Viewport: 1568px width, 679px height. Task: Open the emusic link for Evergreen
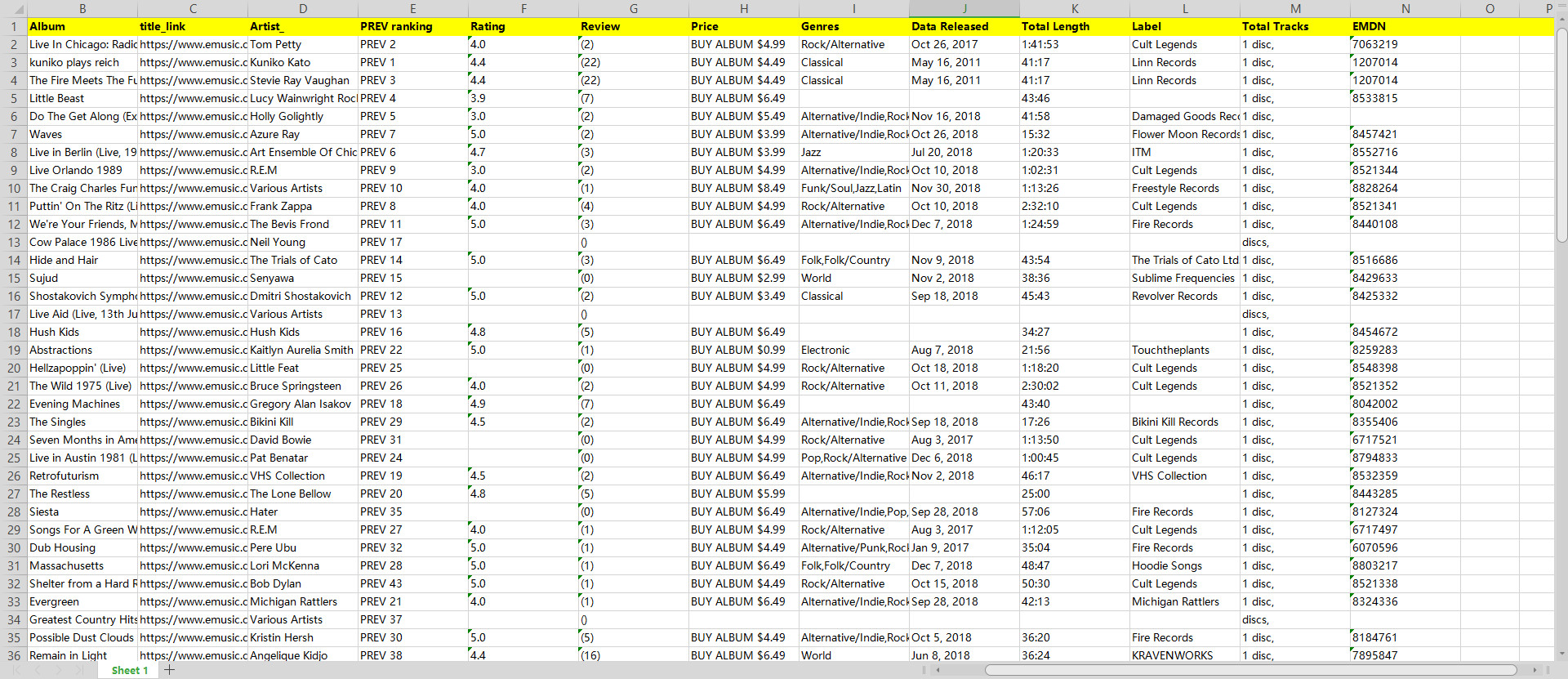point(193,601)
